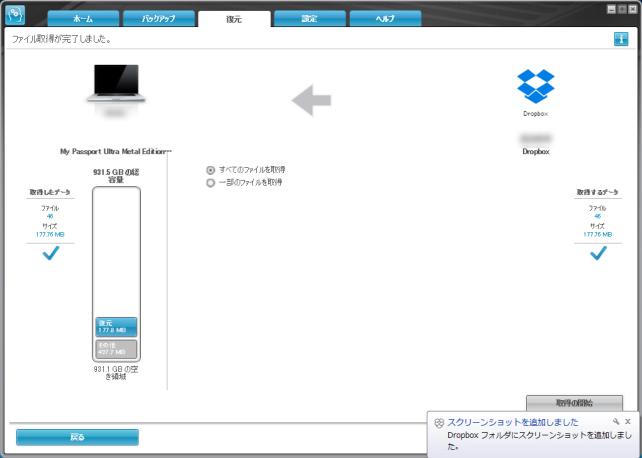The width and height of the screenshot is (642, 458).
Task: Click the gray transfer direction arrow
Action: (x=312, y=100)
